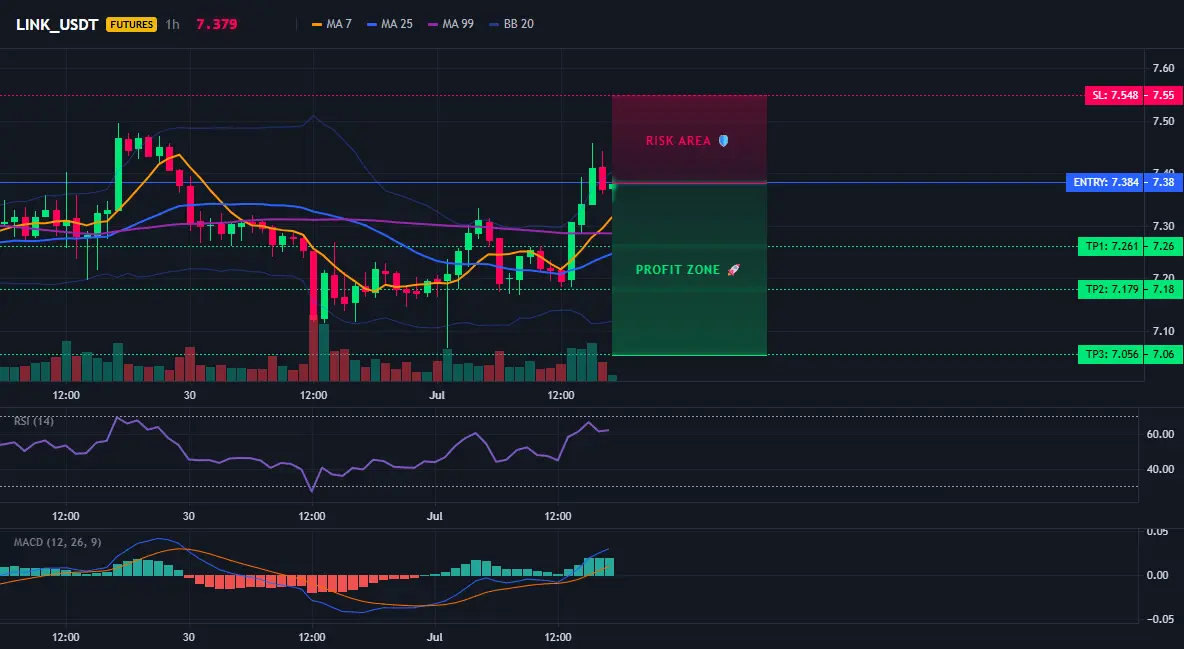
Task: Click the current price 7.379
Action: pos(217,24)
